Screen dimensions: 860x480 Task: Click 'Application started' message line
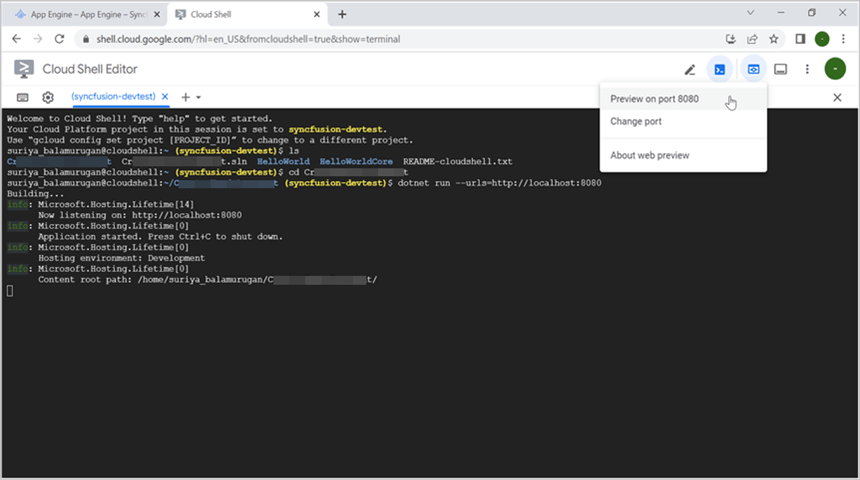161,237
